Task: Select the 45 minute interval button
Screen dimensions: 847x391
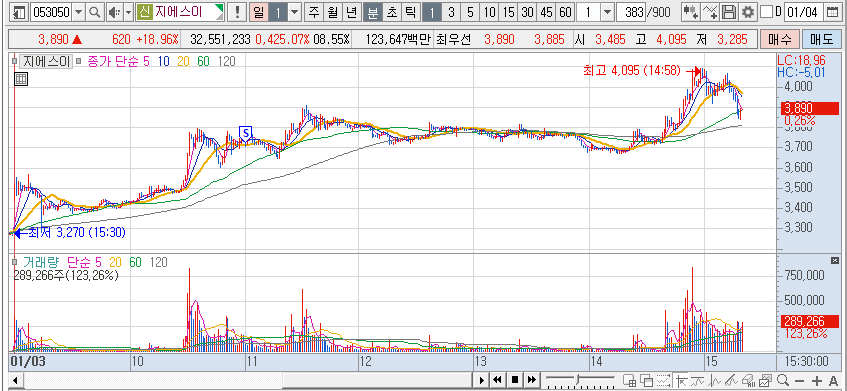Action: coord(547,12)
